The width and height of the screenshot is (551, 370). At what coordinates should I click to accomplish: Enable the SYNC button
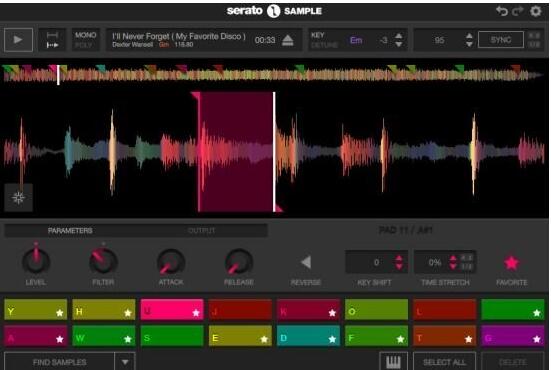501,40
